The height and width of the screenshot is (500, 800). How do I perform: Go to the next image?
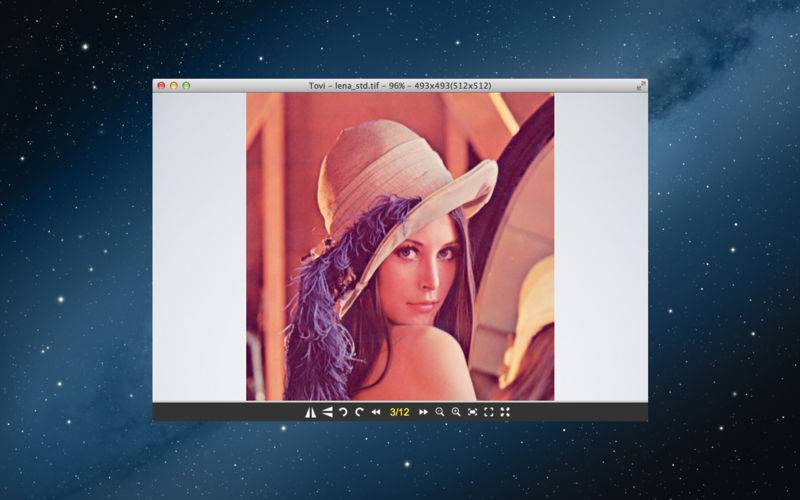pyautogui.click(x=423, y=412)
